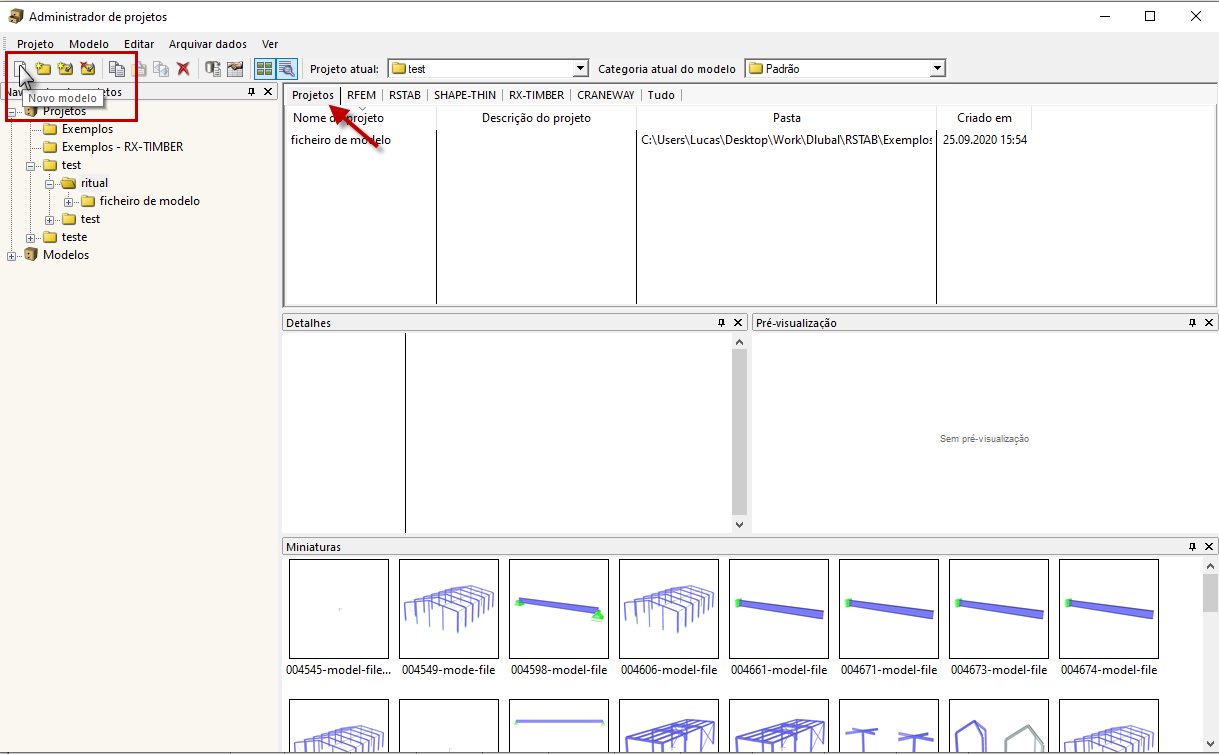Select the ficheiro de modelo table row
The width and height of the screenshot is (1219, 754).
pos(659,140)
